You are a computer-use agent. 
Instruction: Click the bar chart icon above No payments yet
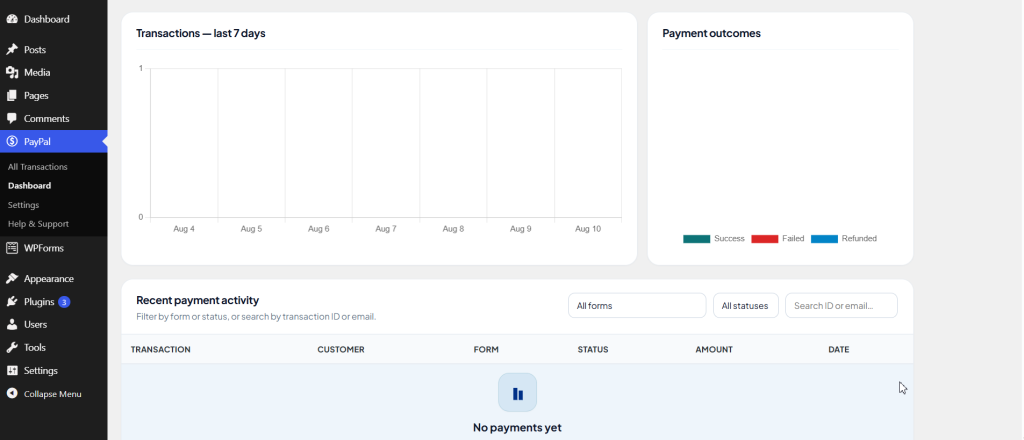(x=517, y=393)
